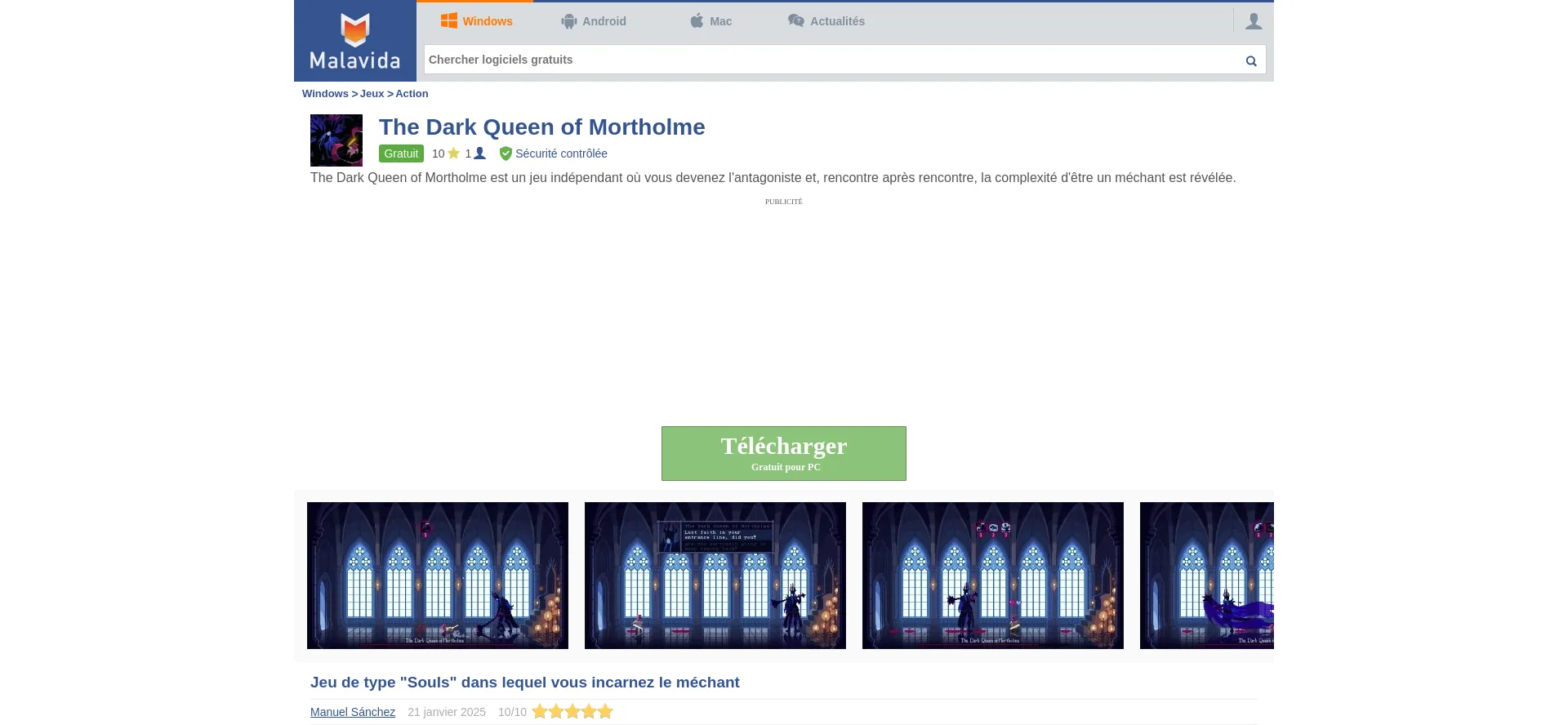Image resolution: width=1568 pixels, height=725 pixels.
Task: Select the Windows tab
Action: click(x=476, y=21)
